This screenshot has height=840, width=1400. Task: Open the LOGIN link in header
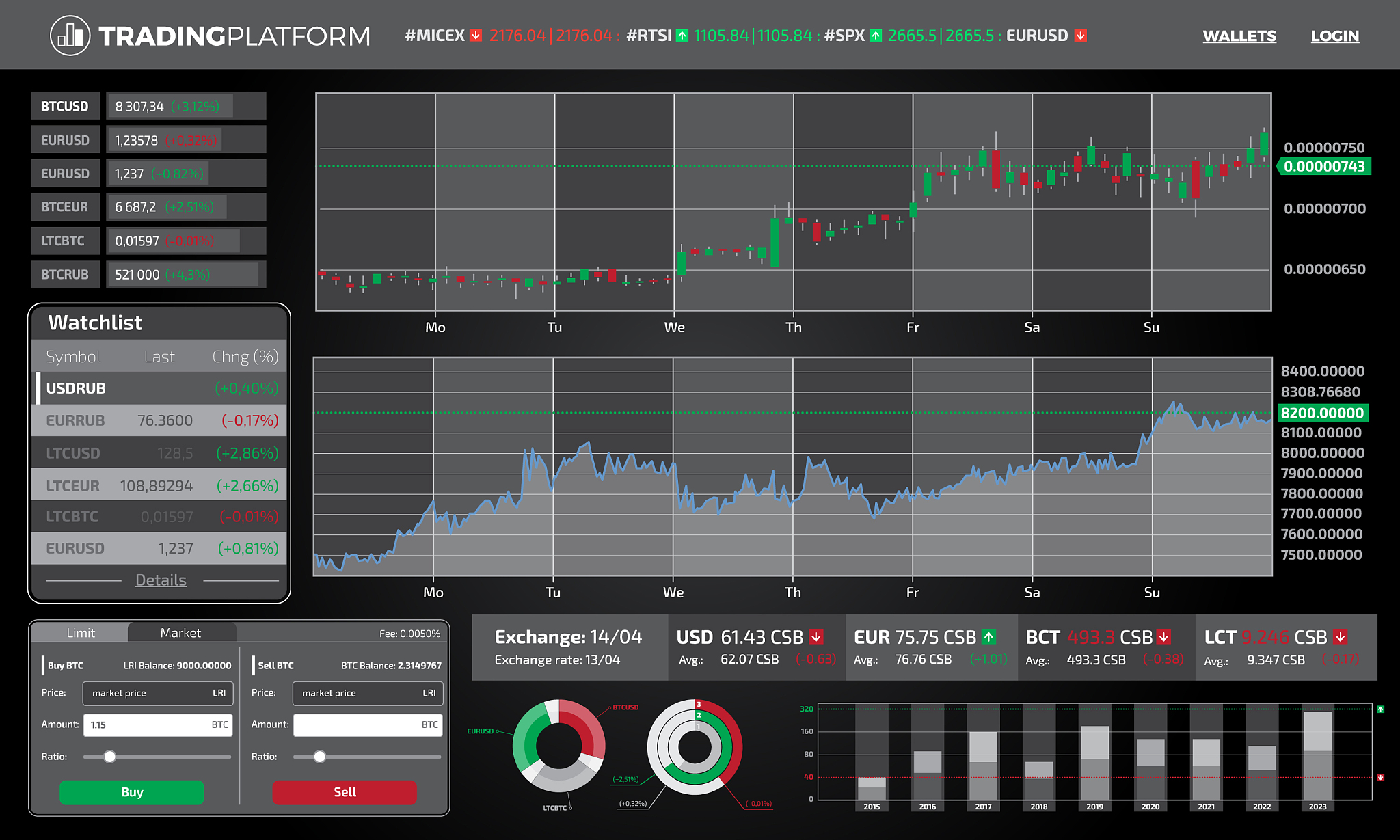coord(1334,36)
